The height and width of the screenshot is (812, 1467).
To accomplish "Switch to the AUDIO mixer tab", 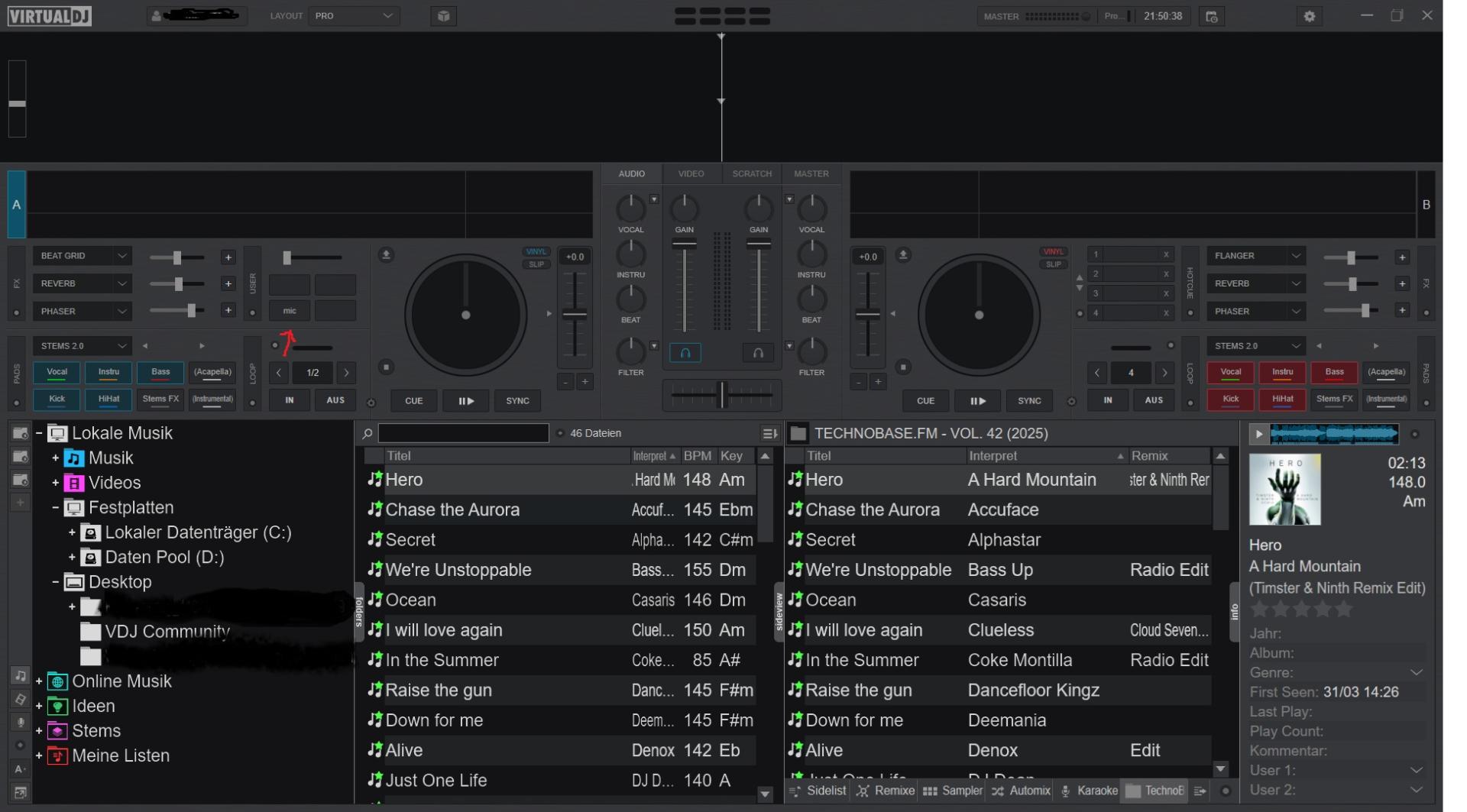I will click(x=631, y=174).
